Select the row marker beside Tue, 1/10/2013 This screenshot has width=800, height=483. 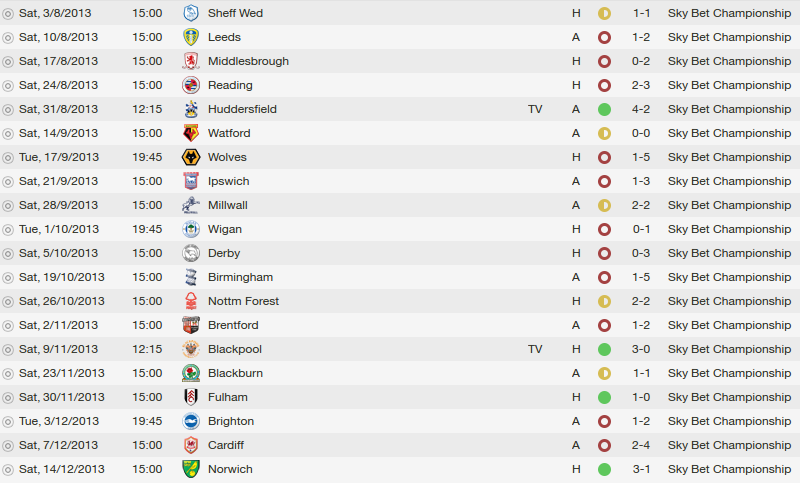pos(8,230)
